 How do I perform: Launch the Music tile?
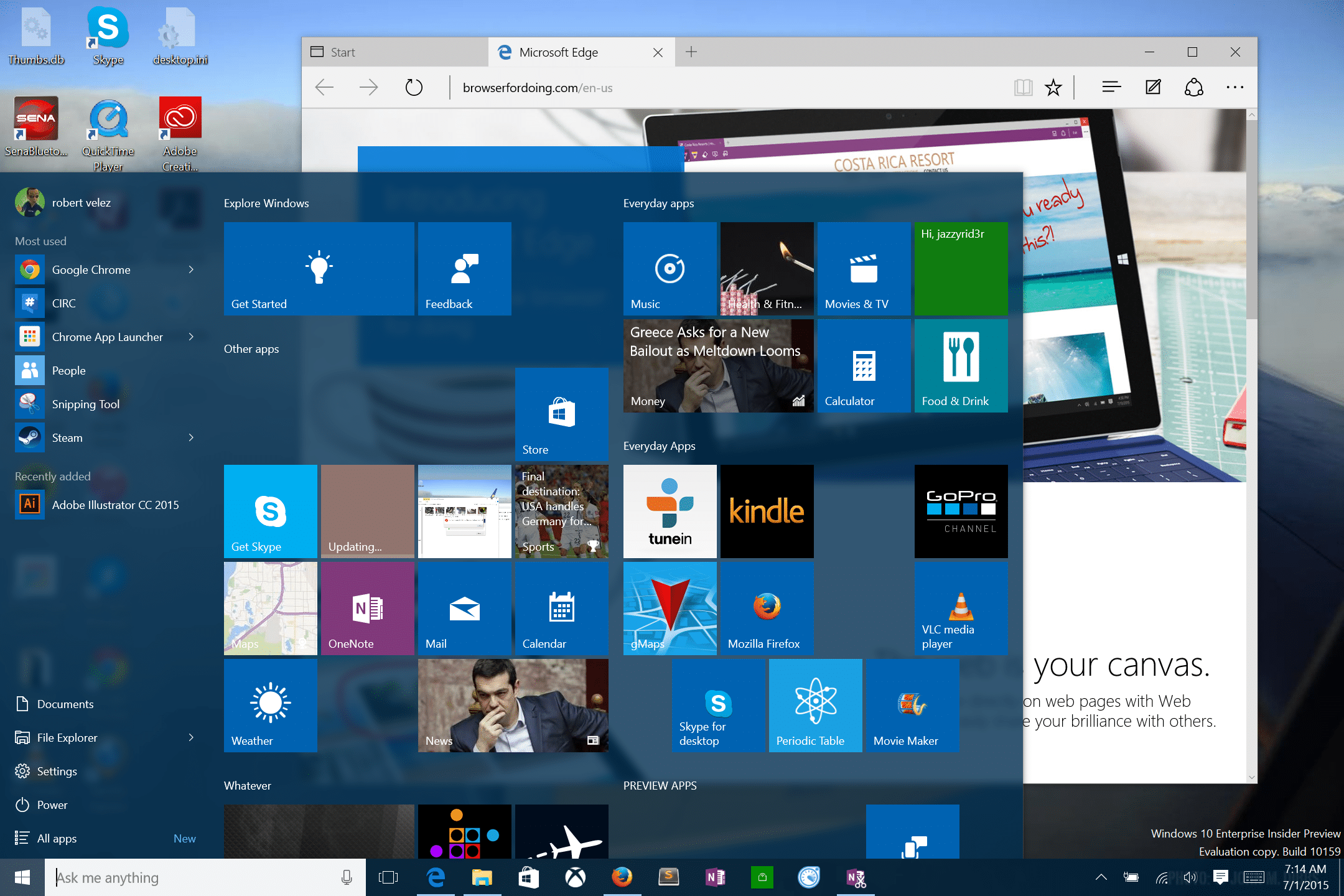670,269
